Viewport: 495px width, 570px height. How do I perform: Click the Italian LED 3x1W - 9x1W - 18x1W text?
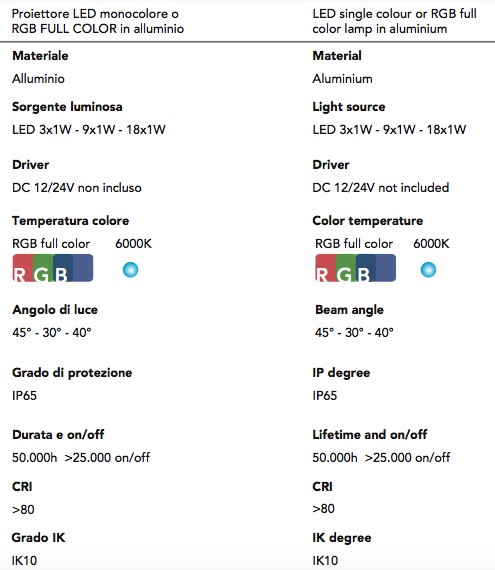coord(89,130)
